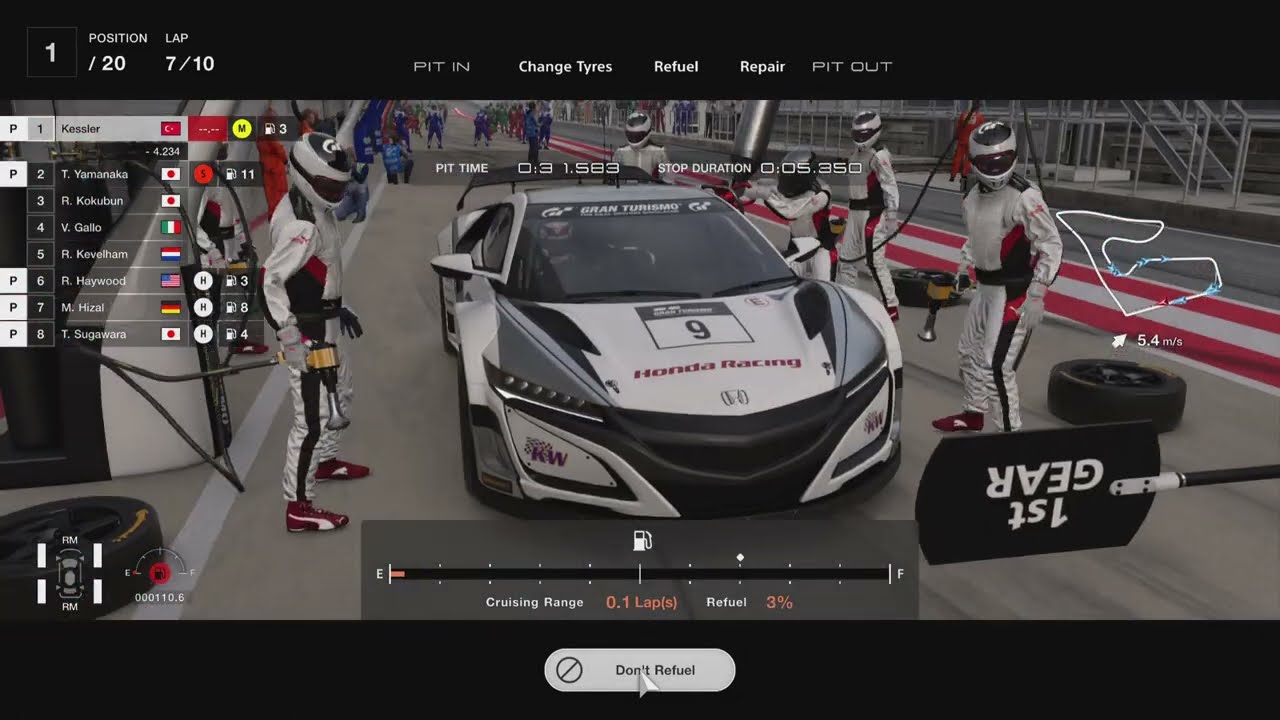Select the V. Gallo driver name
This screenshot has width=1280, height=720.
[81, 228]
